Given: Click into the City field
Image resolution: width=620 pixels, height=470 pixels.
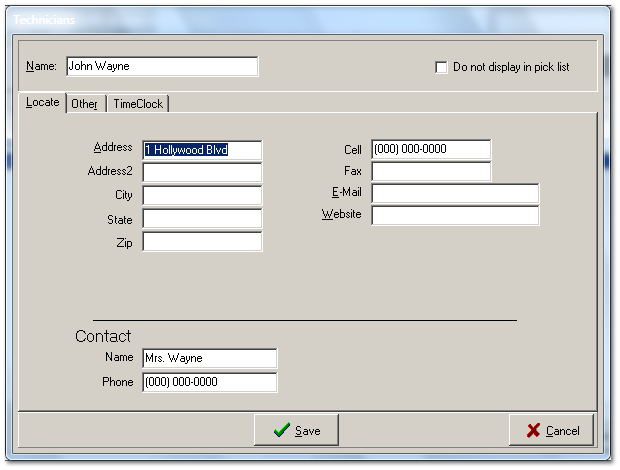Looking at the screenshot, I should coord(202,196).
